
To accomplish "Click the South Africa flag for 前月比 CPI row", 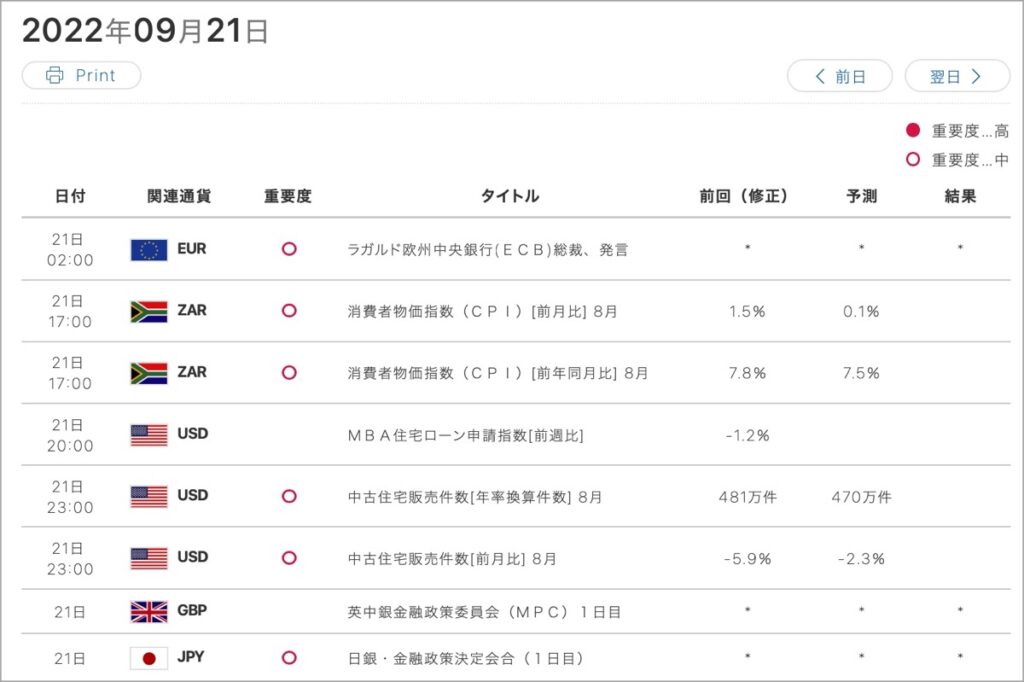I will click(149, 312).
